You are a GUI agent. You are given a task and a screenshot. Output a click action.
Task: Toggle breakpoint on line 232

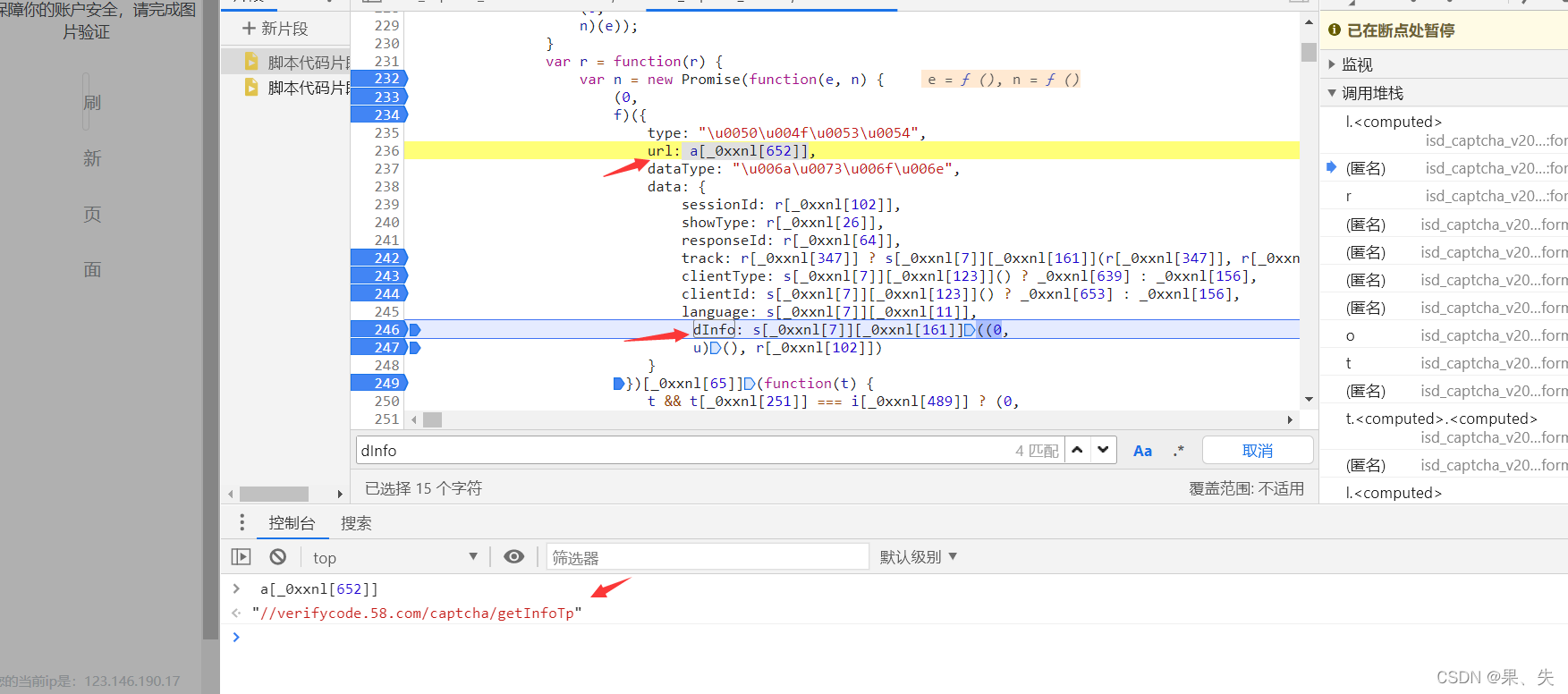coord(379,79)
